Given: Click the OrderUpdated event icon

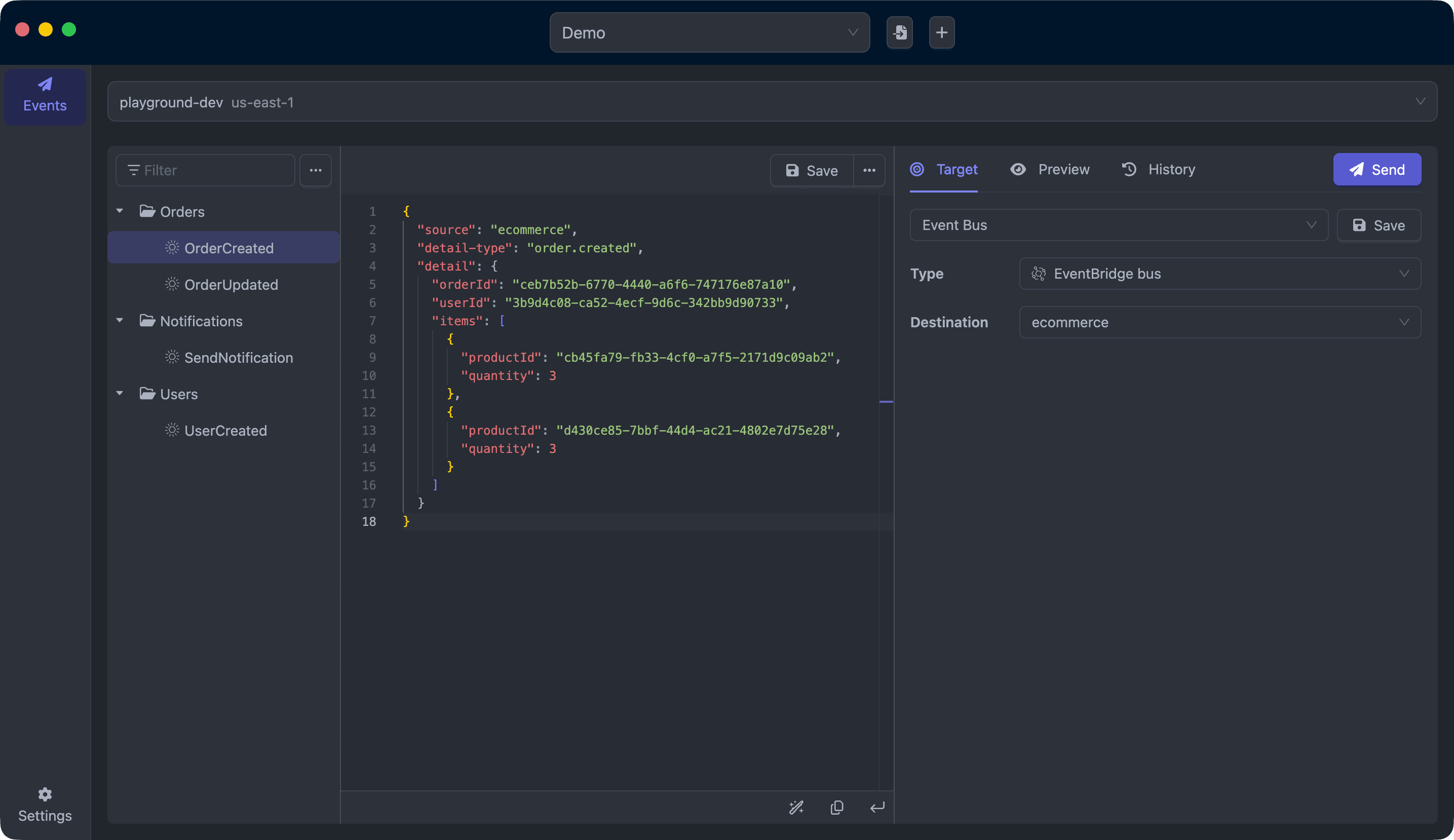Looking at the screenshot, I should (172, 284).
